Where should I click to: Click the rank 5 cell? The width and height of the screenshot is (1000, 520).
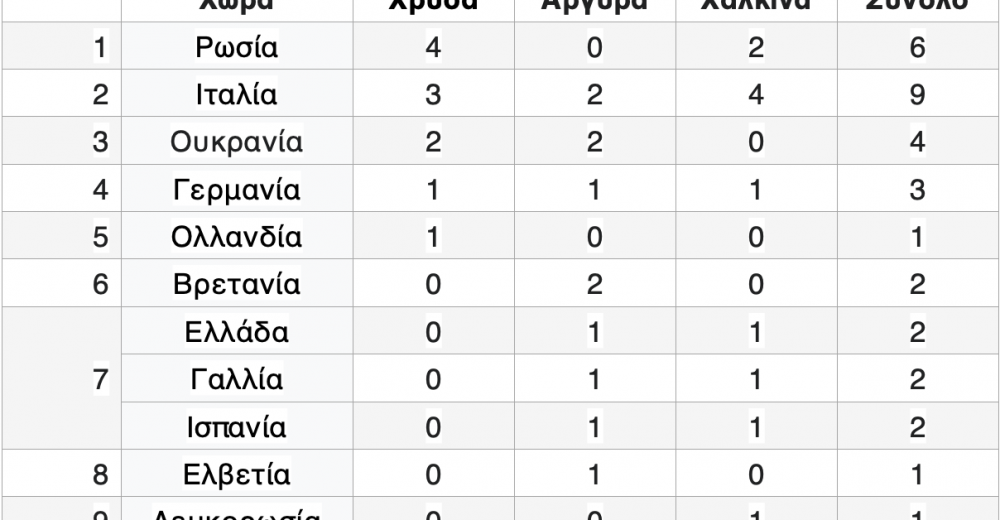[x=100, y=237]
